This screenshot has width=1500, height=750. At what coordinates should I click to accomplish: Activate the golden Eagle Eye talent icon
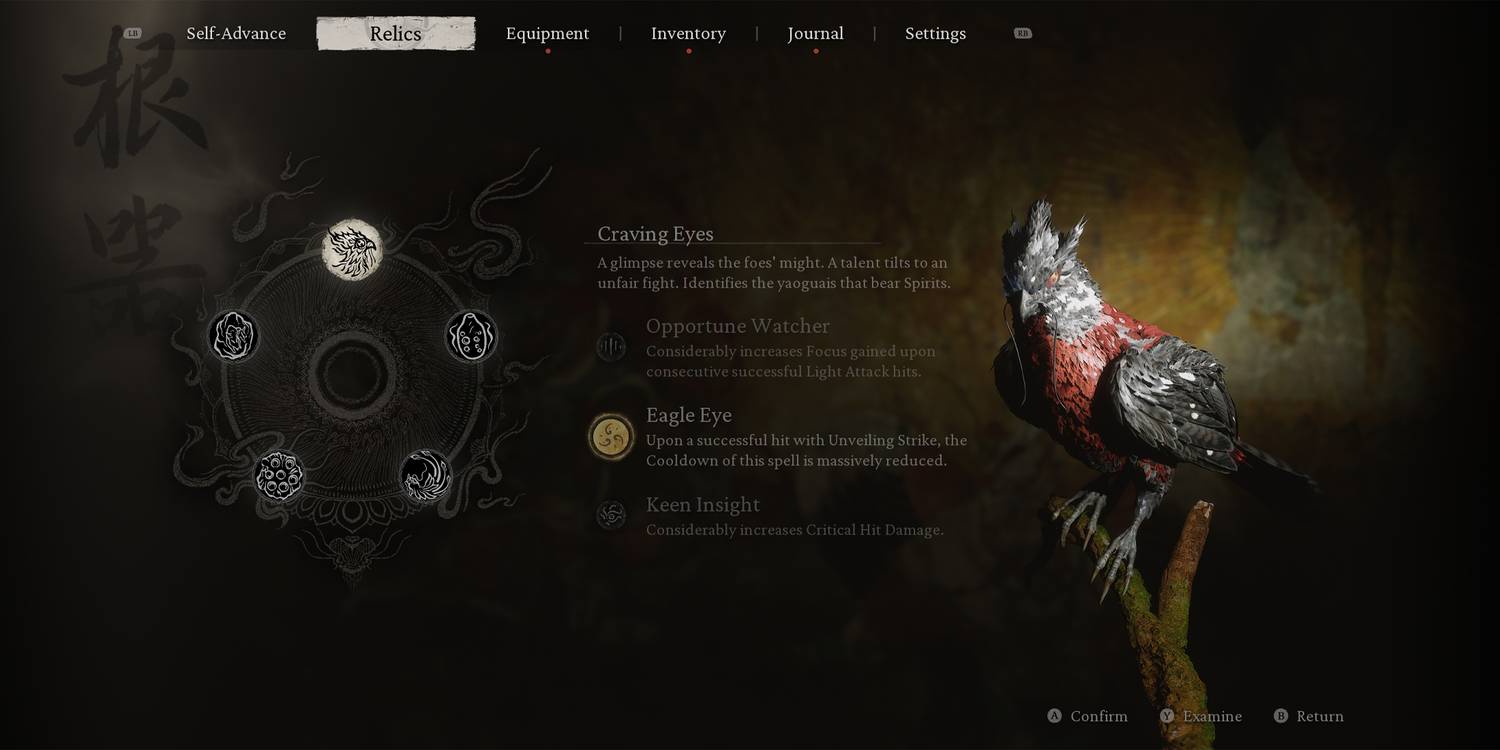[x=611, y=437]
